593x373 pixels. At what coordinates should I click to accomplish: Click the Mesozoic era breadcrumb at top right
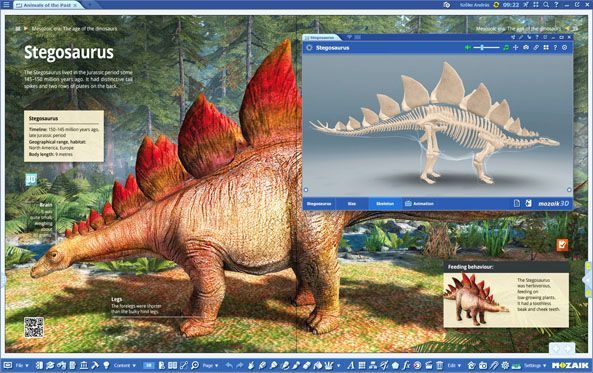[x=518, y=28]
